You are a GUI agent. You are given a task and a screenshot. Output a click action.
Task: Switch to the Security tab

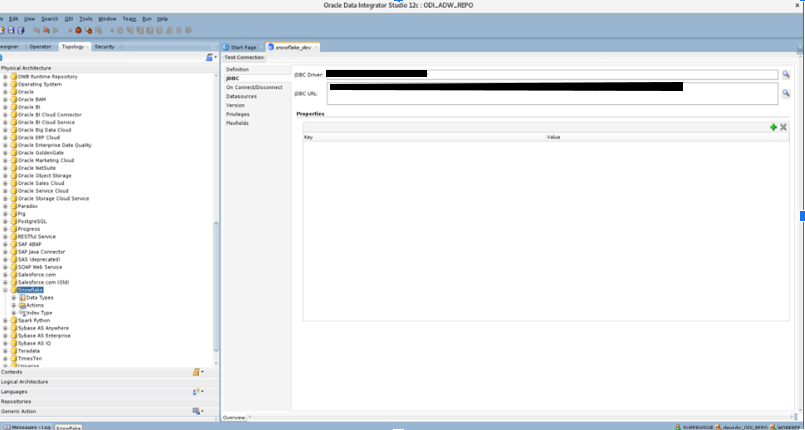(x=104, y=47)
